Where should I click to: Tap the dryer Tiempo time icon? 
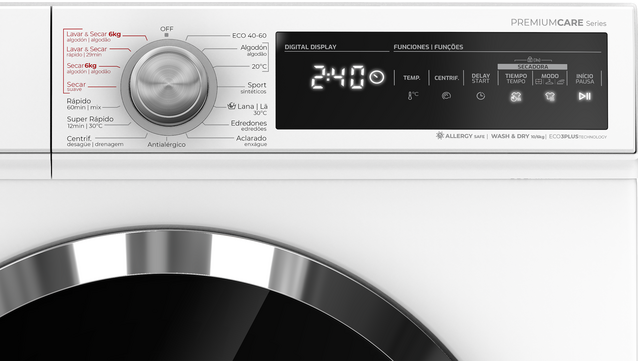pos(516,96)
